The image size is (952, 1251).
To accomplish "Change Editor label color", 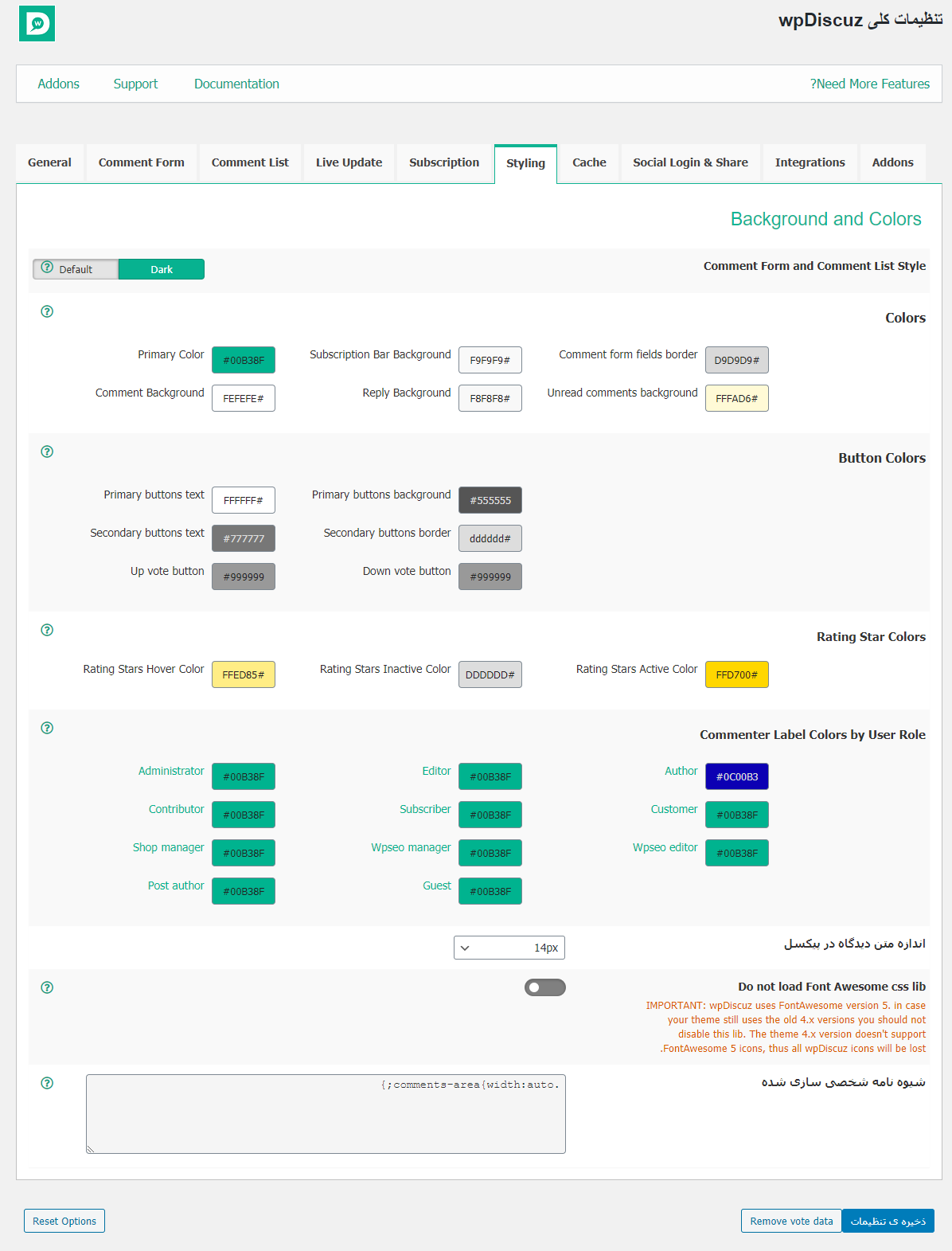I will pyautogui.click(x=490, y=776).
